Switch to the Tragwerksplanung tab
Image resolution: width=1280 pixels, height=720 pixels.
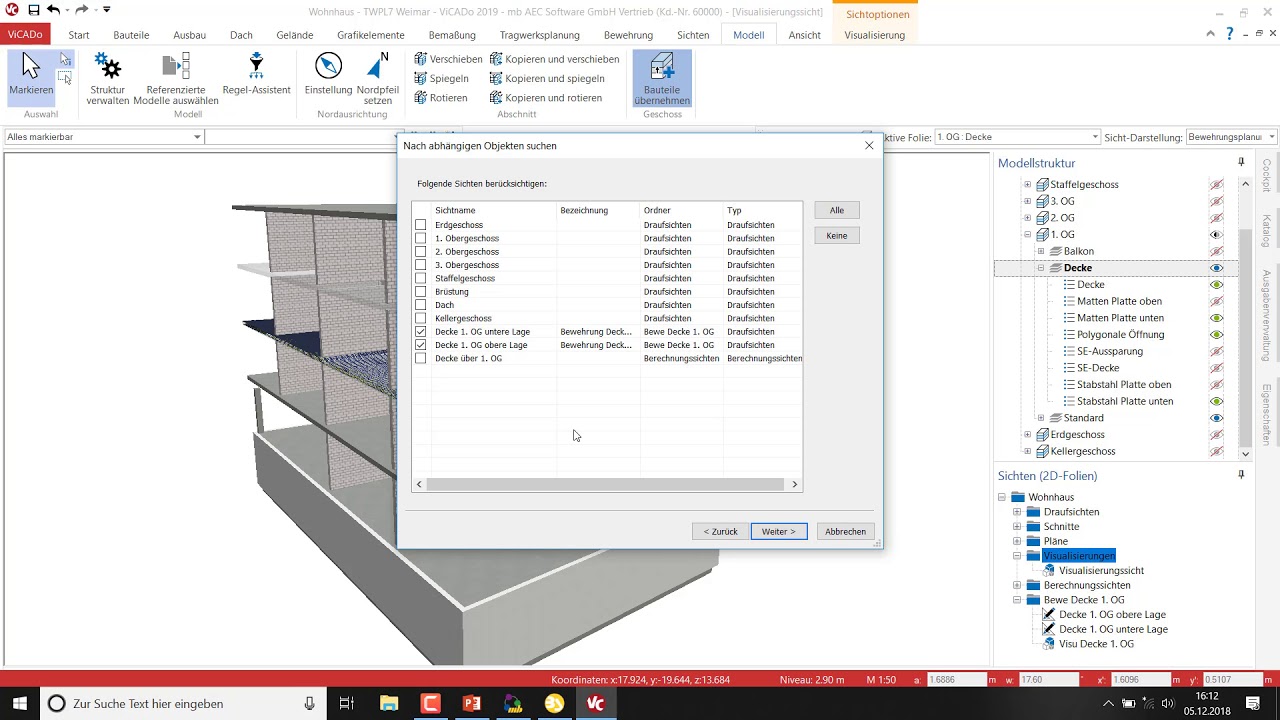click(539, 35)
